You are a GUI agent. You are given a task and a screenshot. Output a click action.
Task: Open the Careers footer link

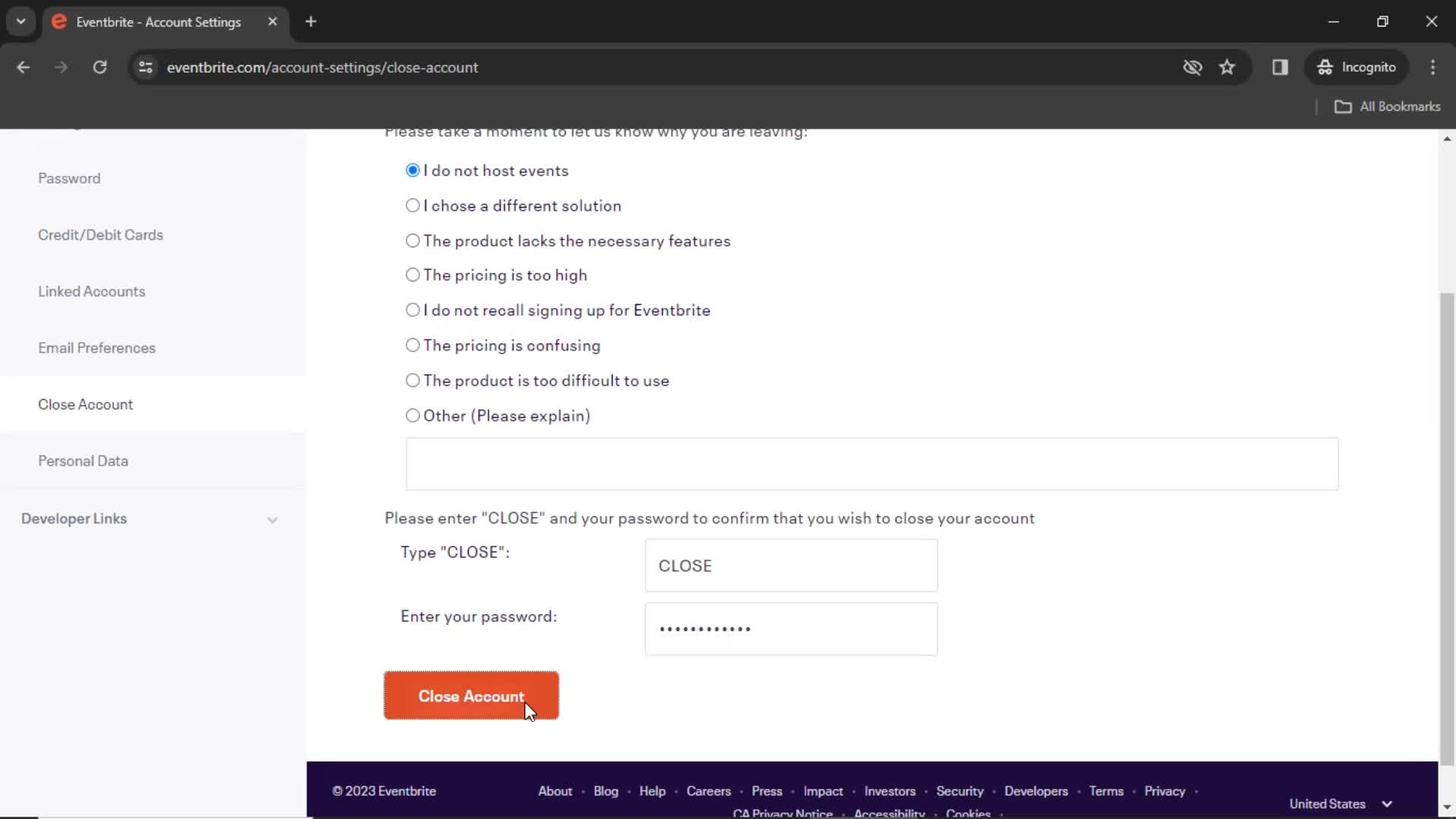point(708,791)
